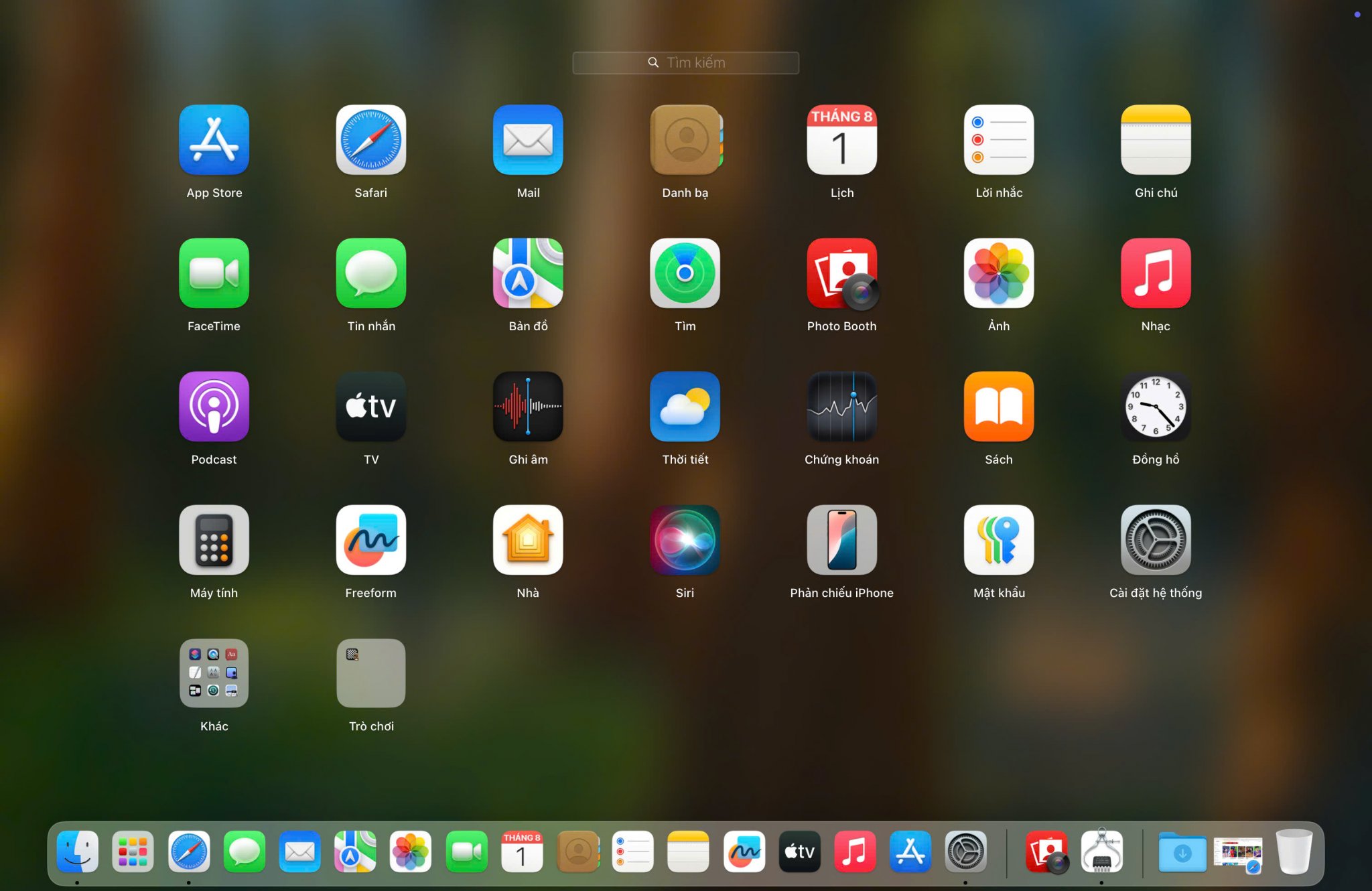Open the Sách books app
The height and width of the screenshot is (891, 1372).
[999, 407]
